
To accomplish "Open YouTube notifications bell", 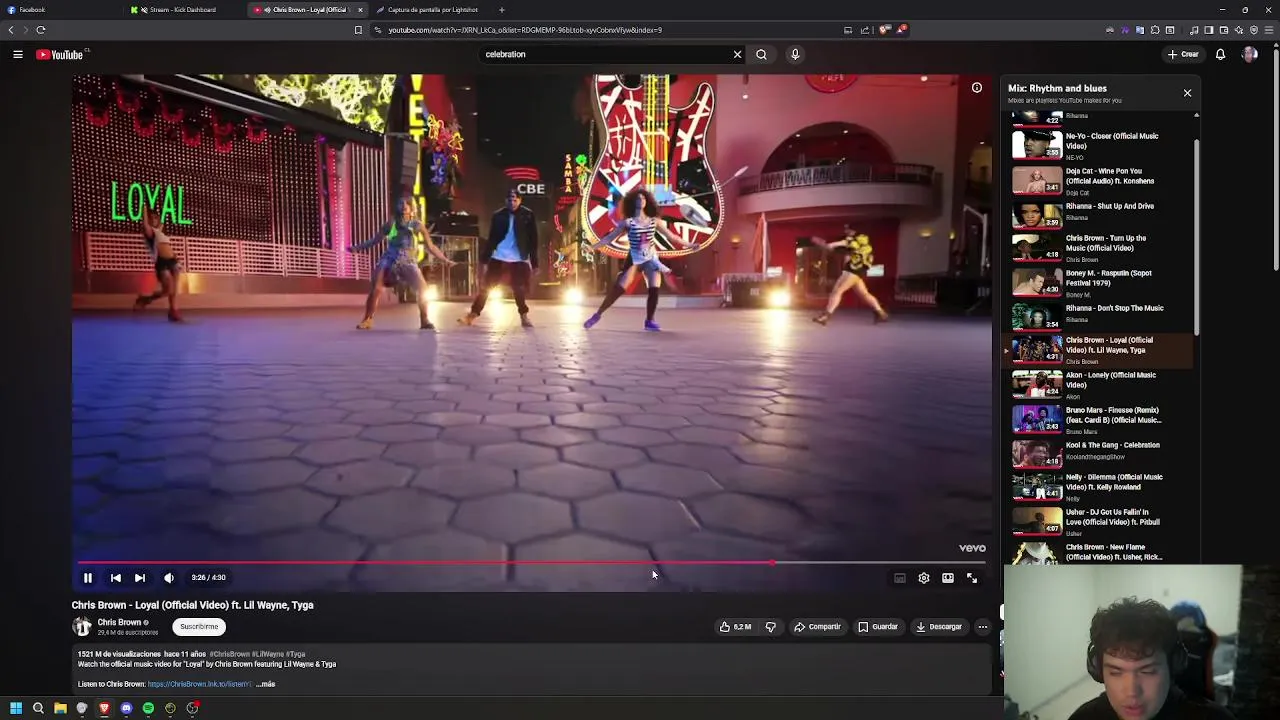I will [x=1221, y=54].
